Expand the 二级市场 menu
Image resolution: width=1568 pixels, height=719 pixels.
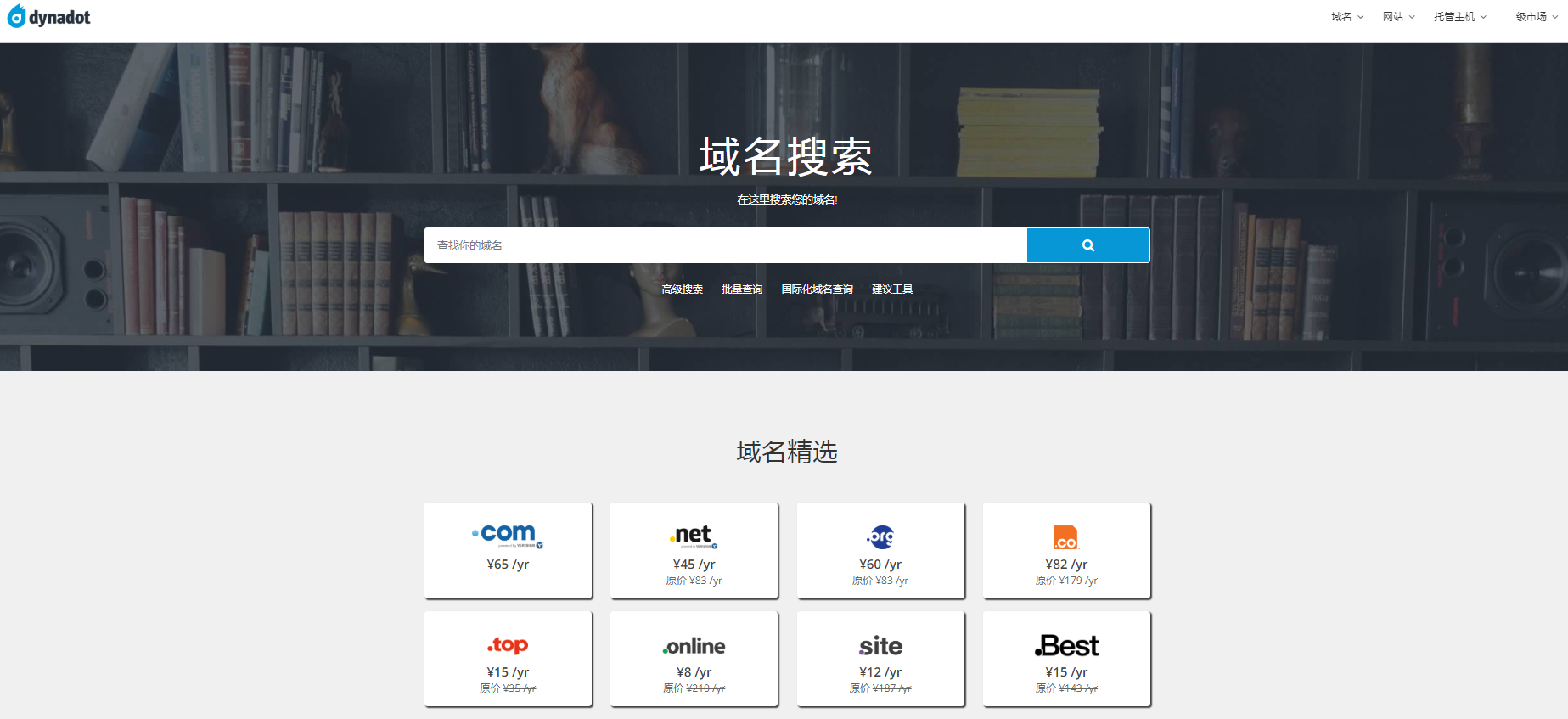tap(1531, 17)
